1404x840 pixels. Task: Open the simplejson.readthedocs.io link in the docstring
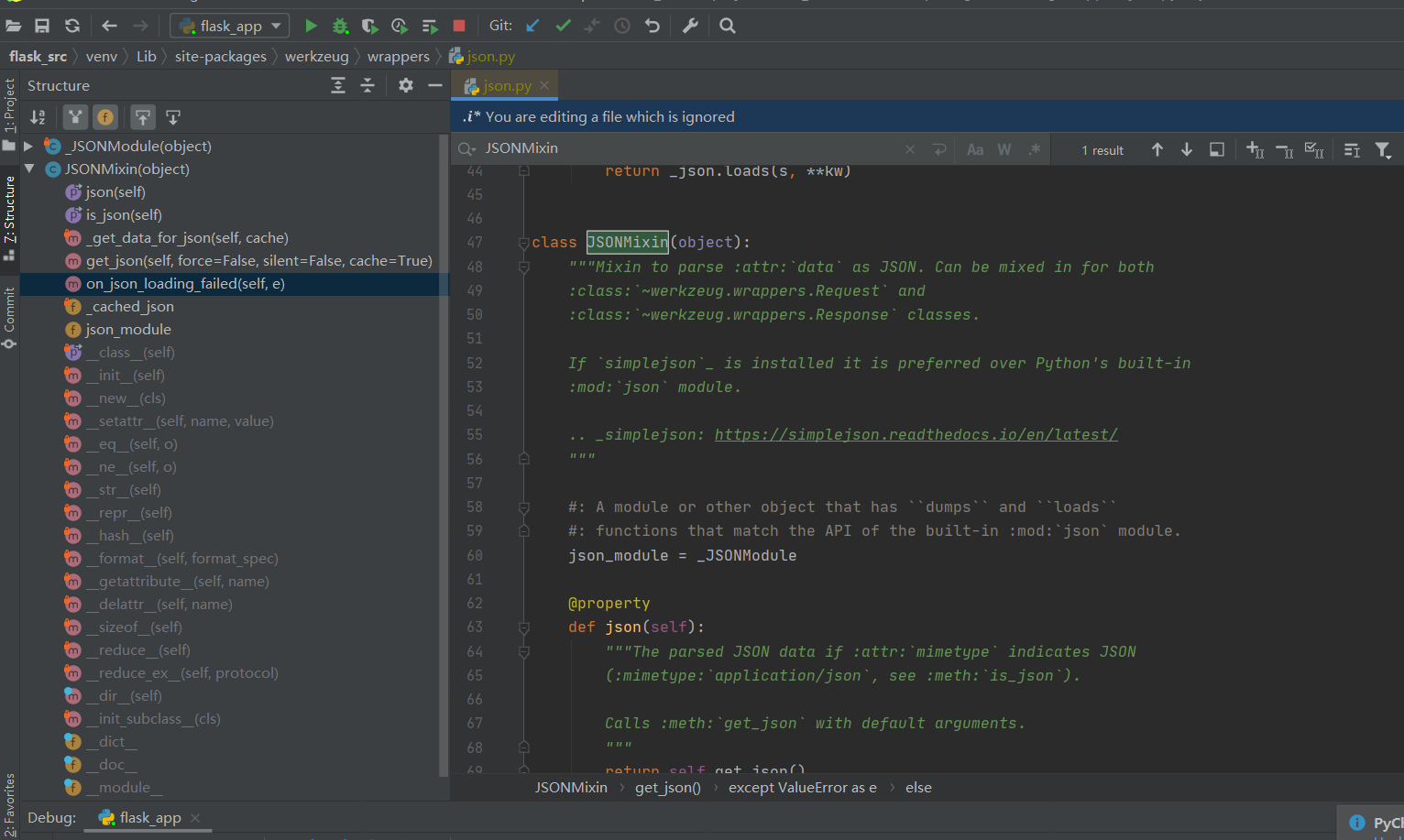pyautogui.click(x=916, y=434)
